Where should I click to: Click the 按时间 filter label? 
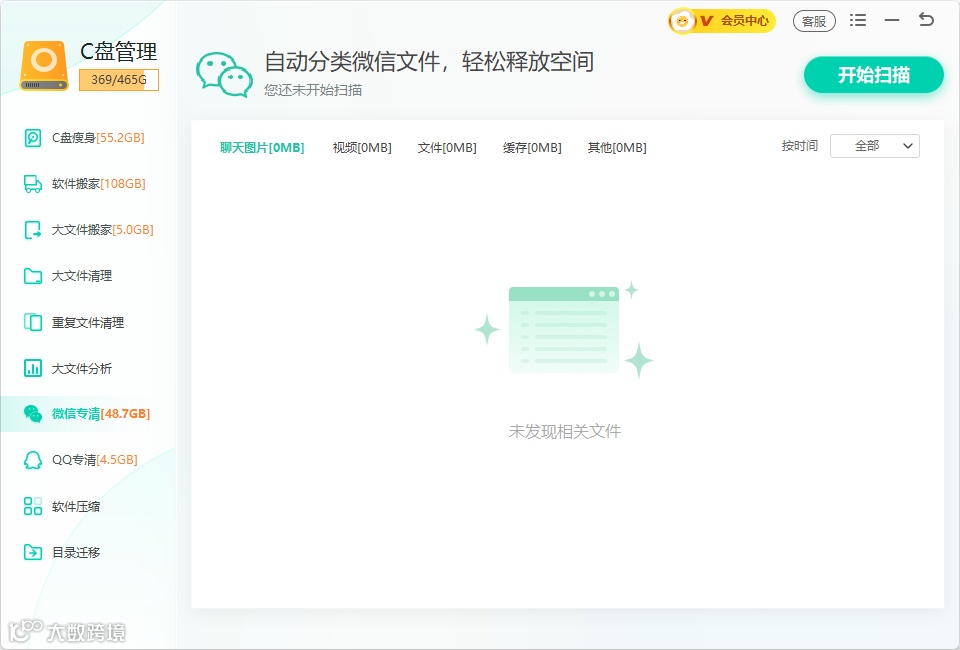coord(800,146)
